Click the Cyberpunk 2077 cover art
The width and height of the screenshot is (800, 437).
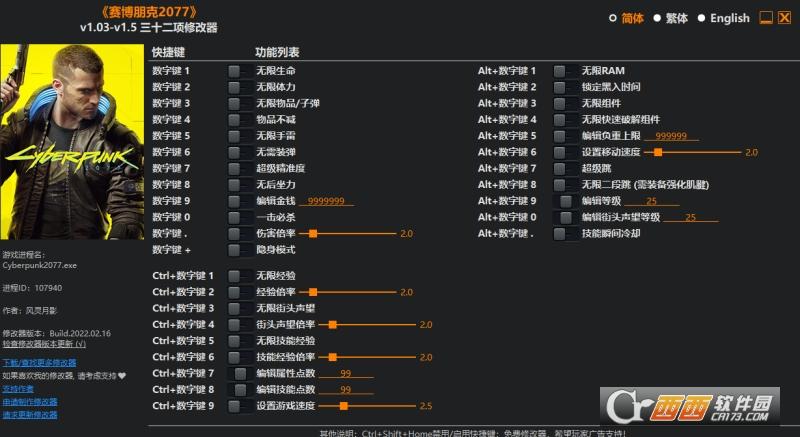click(x=72, y=142)
